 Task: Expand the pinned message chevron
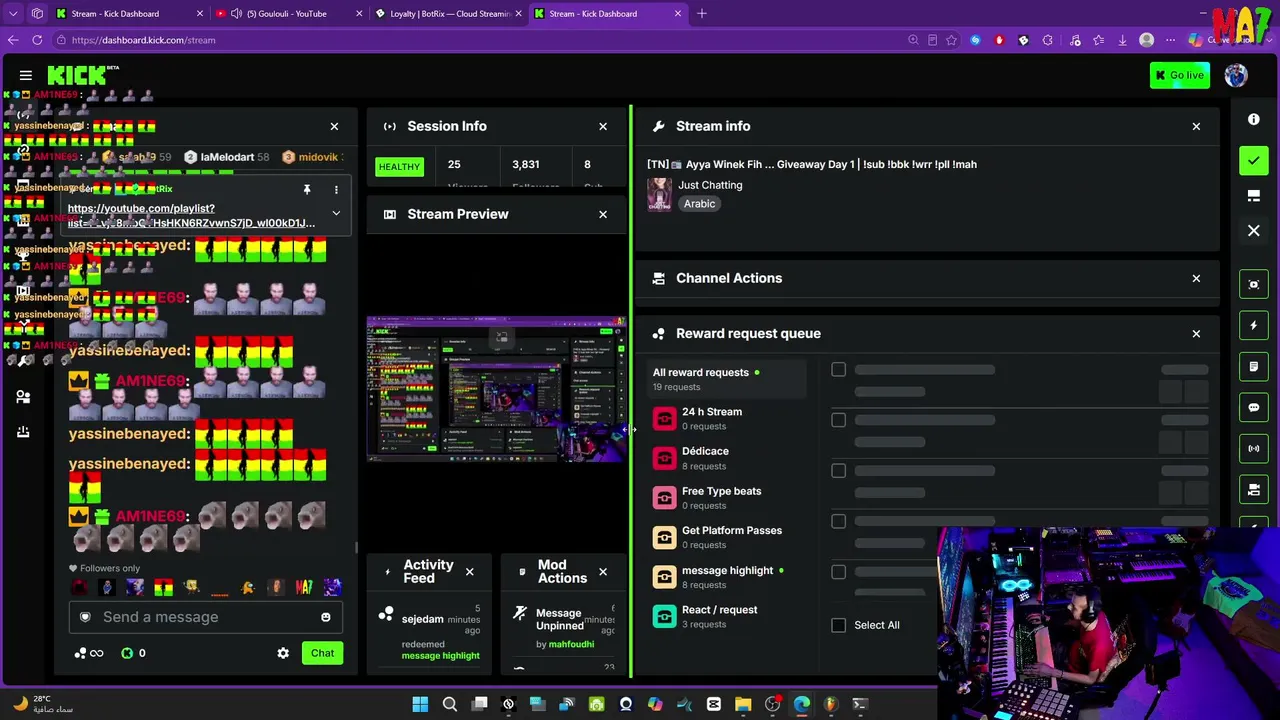336,213
